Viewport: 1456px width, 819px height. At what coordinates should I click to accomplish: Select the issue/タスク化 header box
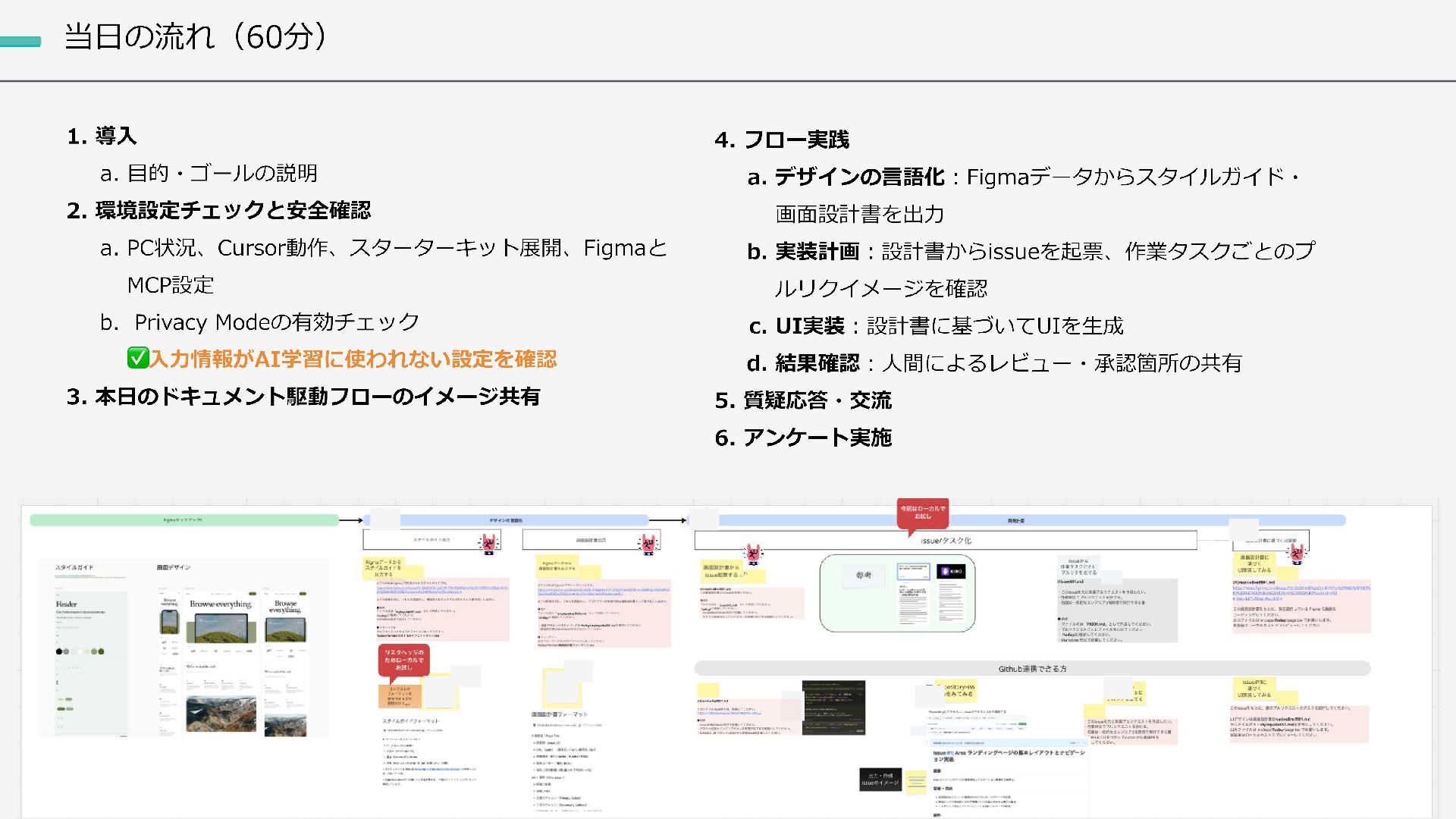coord(945,541)
